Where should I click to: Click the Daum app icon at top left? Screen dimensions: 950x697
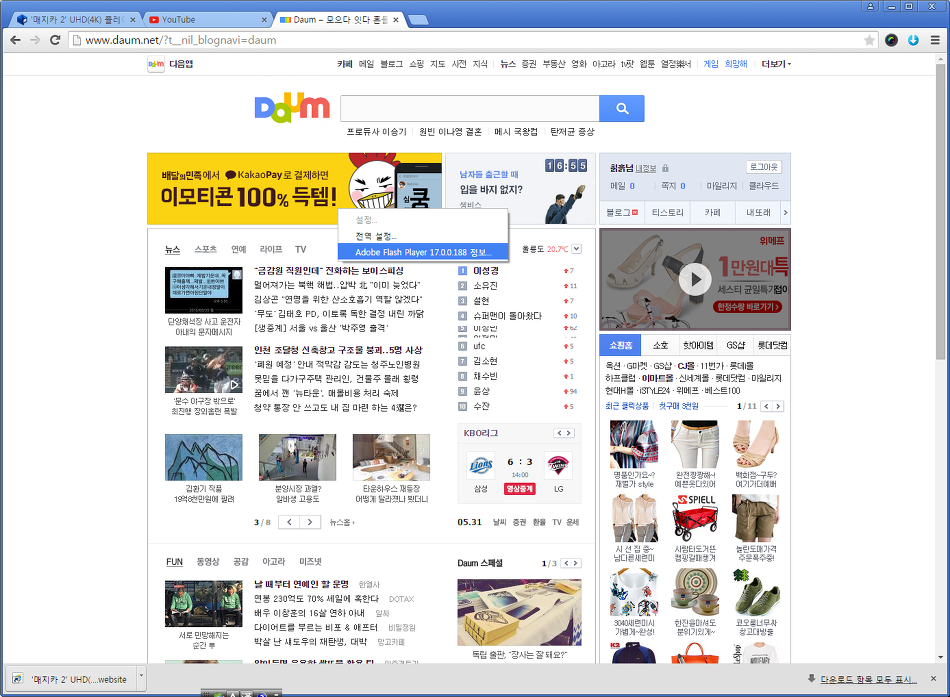click(x=156, y=64)
